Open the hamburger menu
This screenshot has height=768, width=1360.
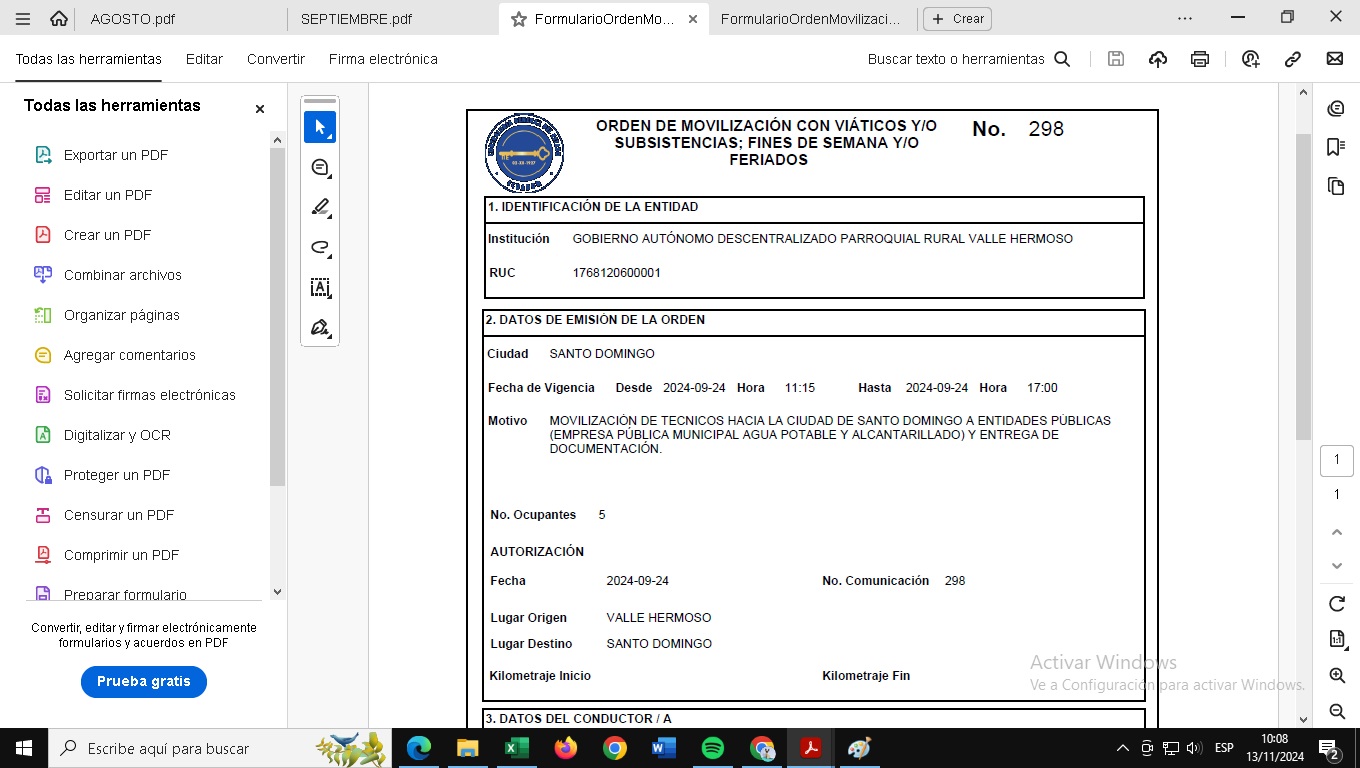[x=23, y=19]
